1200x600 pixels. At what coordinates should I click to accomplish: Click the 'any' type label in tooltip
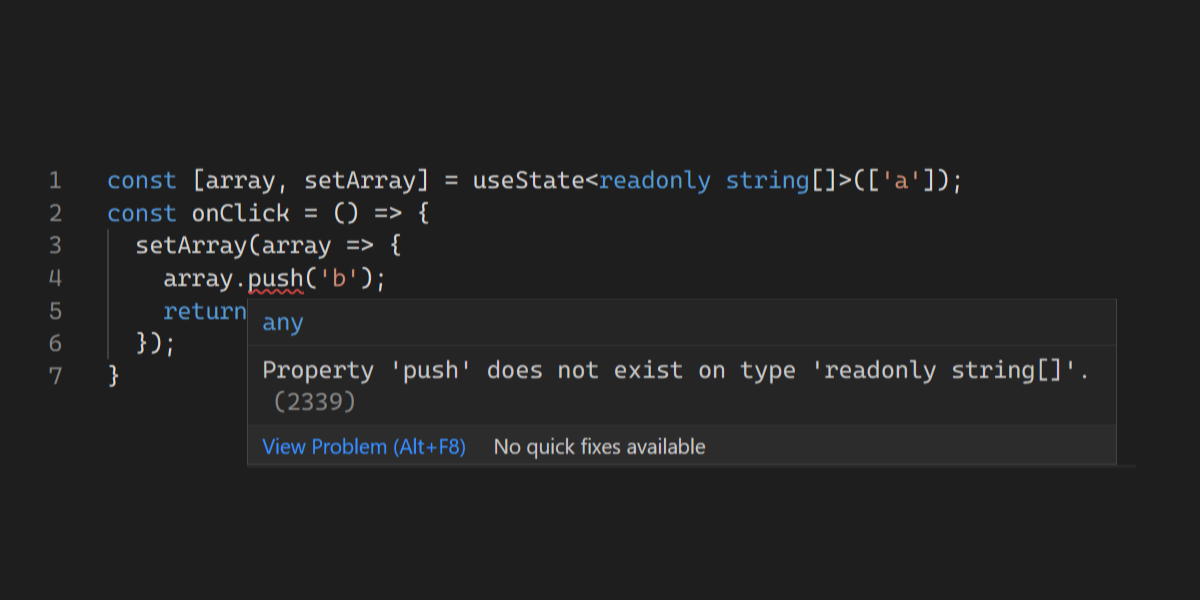283,323
